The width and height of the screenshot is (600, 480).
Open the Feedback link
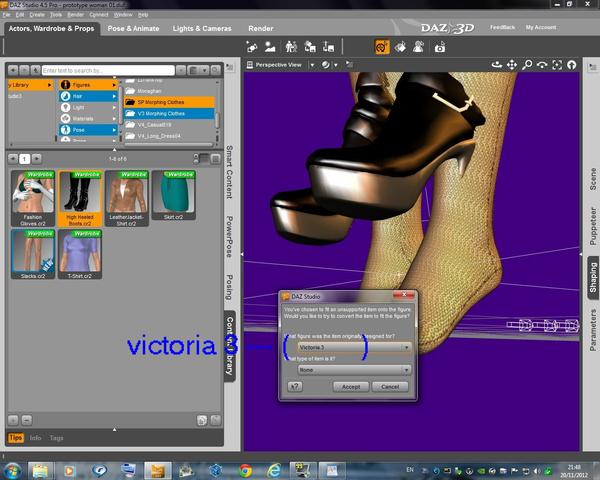(x=502, y=27)
